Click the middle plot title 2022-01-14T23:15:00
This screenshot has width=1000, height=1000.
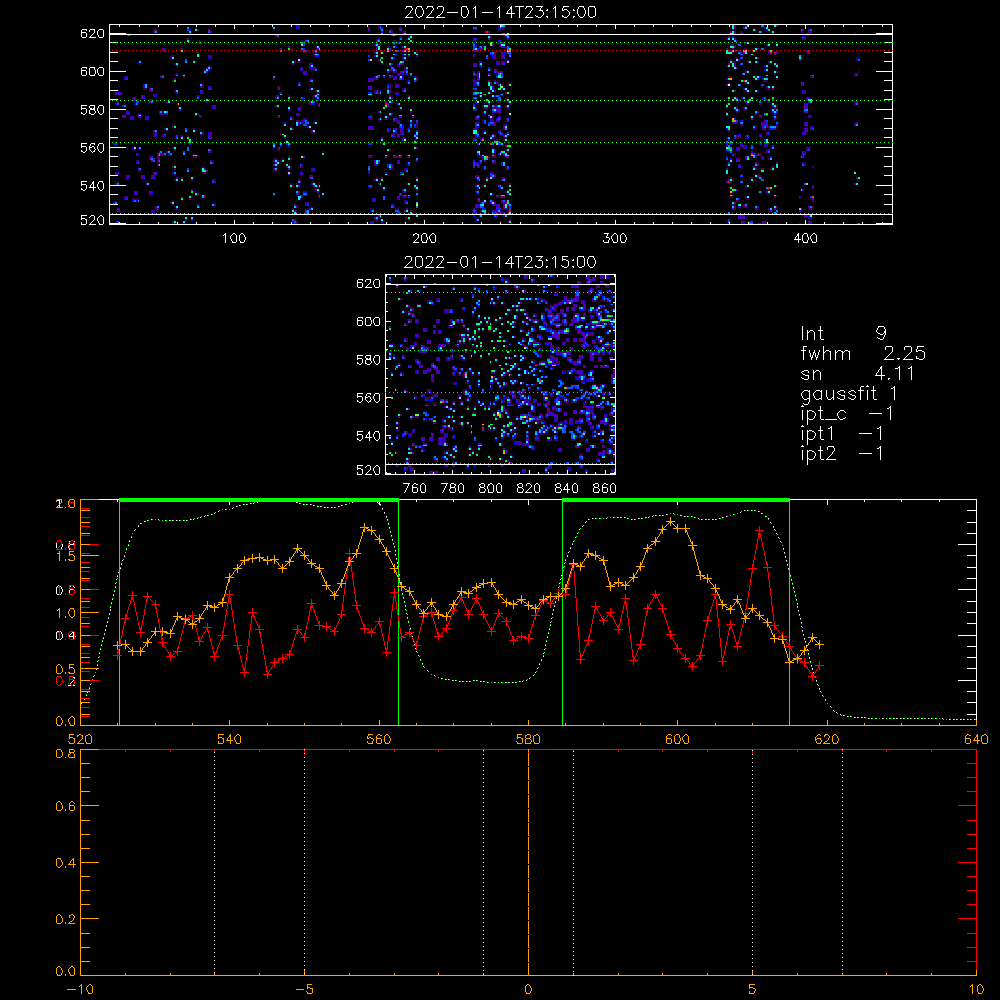(x=500, y=262)
